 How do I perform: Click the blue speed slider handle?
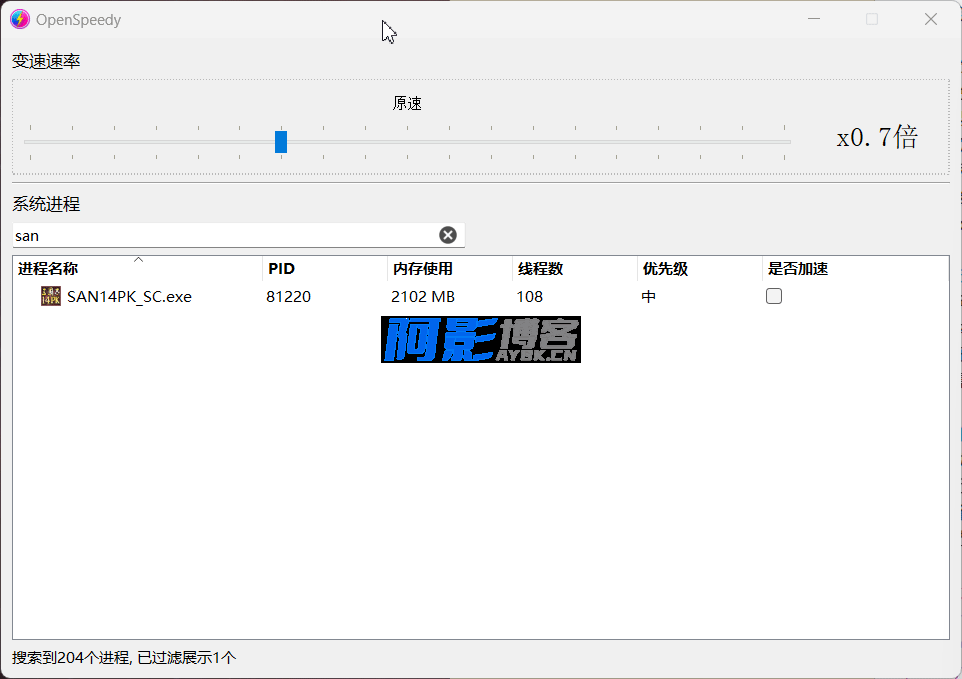(x=281, y=142)
